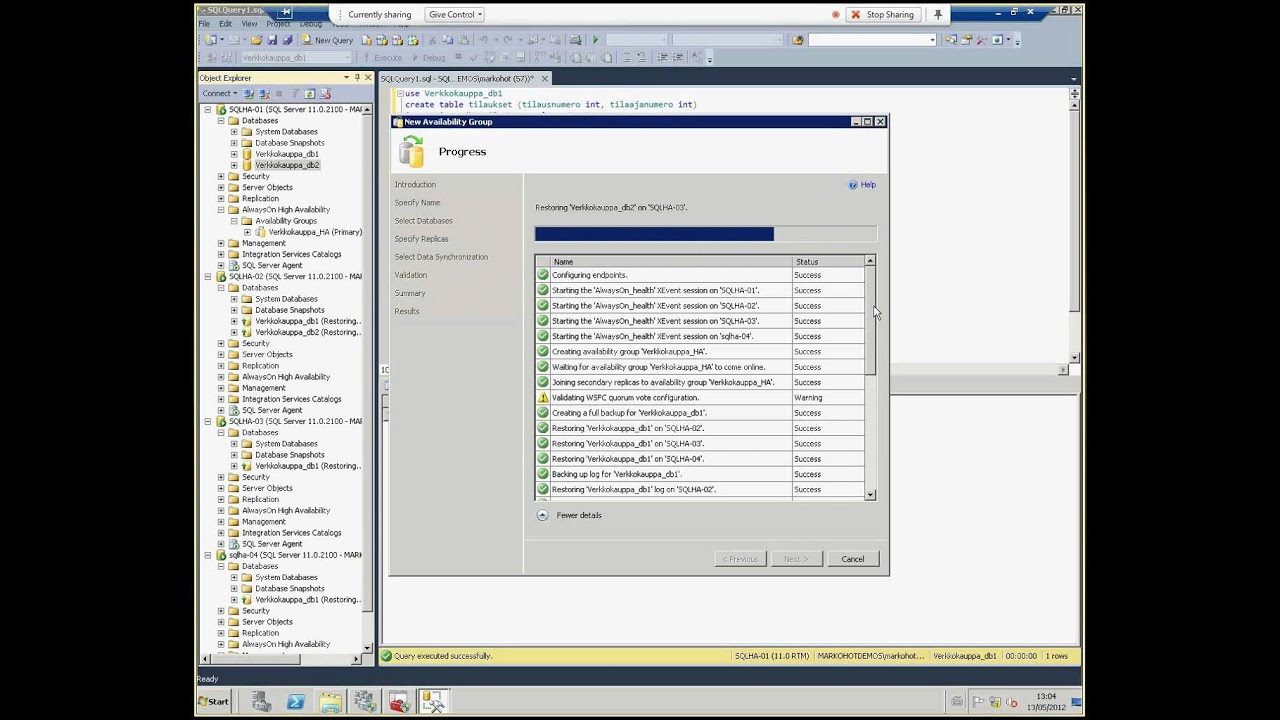Image resolution: width=1280 pixels, height=720 pixels.
Task: Collapse details with the Fewer details toggle
Action: [x=570, y=515]
